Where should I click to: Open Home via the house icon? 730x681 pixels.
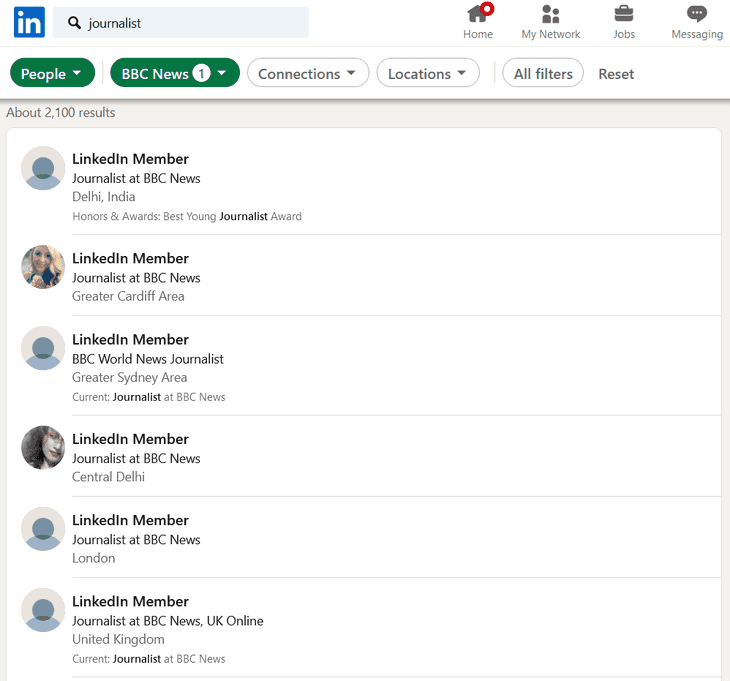pyautogui.click(x=477, y=14)
